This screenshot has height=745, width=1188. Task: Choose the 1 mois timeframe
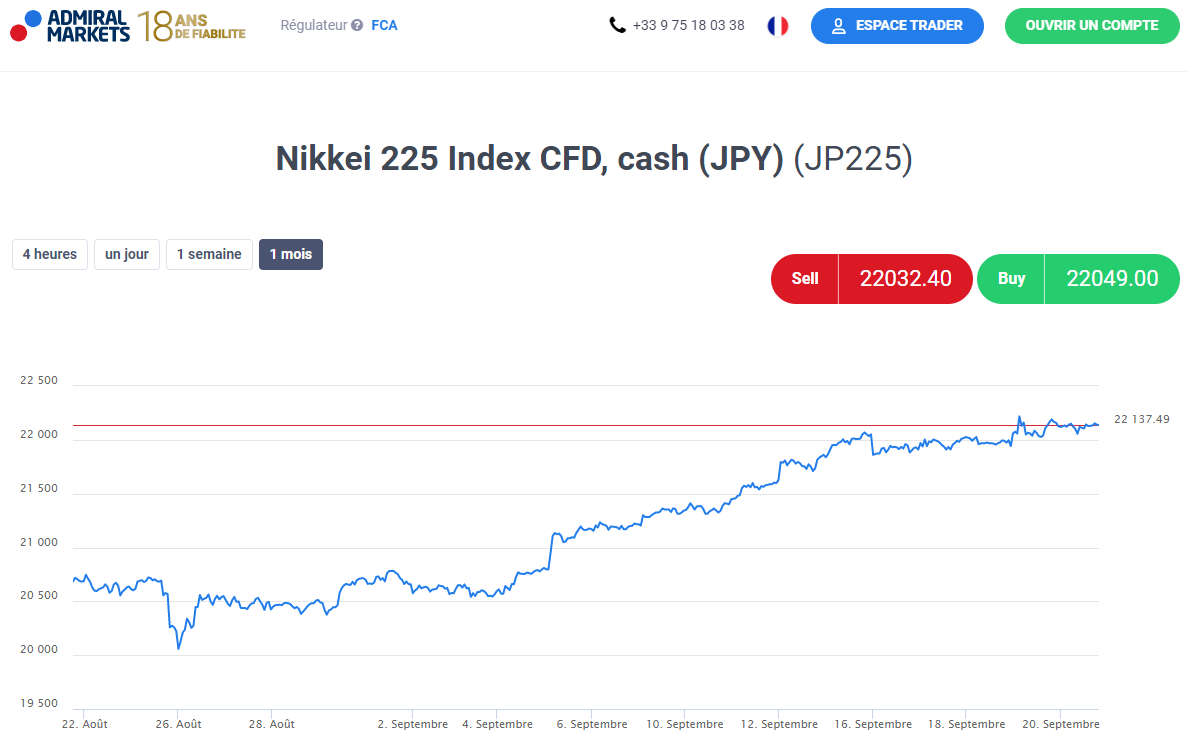click(x=290, y=255)
